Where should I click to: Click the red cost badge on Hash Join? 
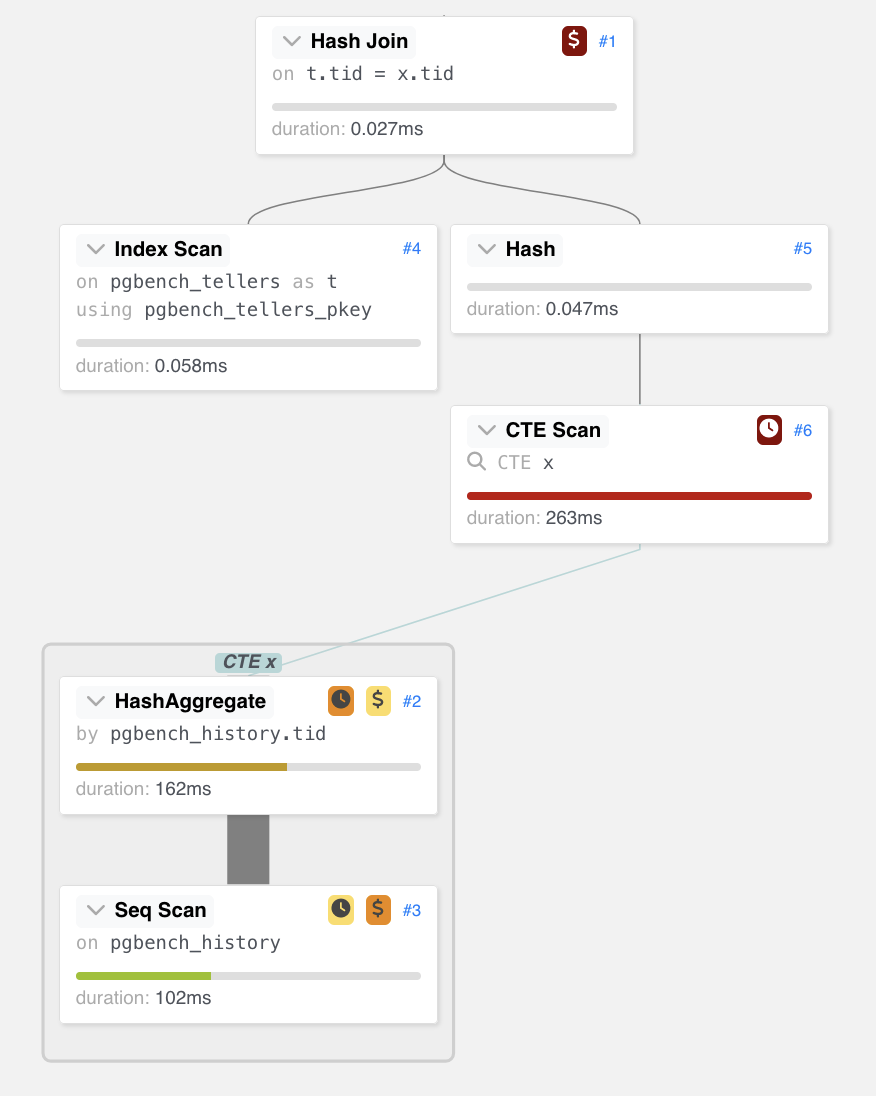pos(574,41)
